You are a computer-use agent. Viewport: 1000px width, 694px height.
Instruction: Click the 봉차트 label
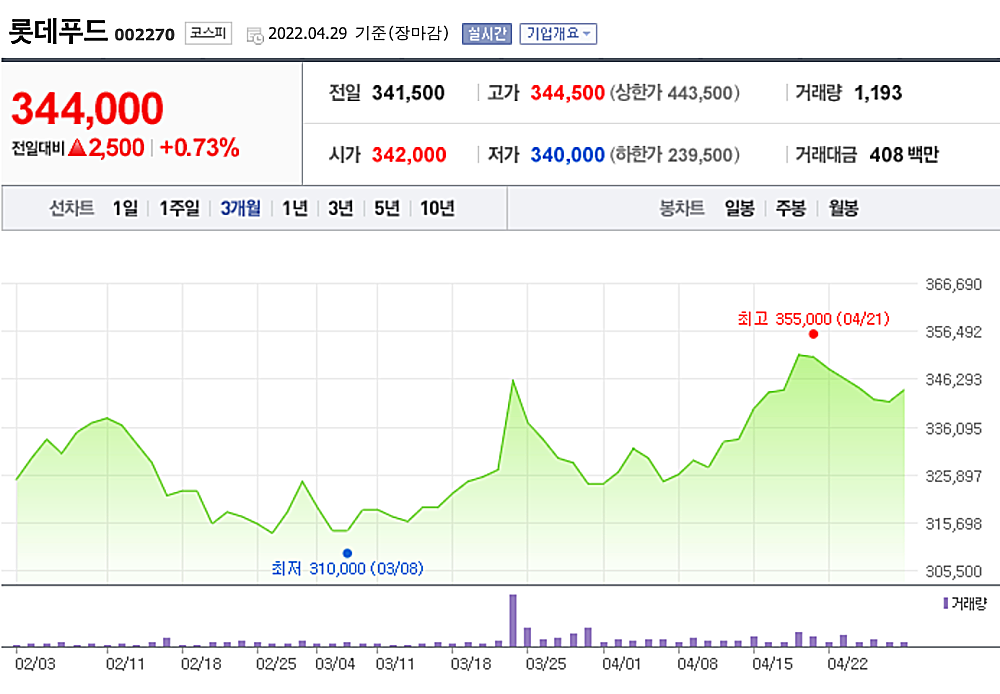click(681, 208)
